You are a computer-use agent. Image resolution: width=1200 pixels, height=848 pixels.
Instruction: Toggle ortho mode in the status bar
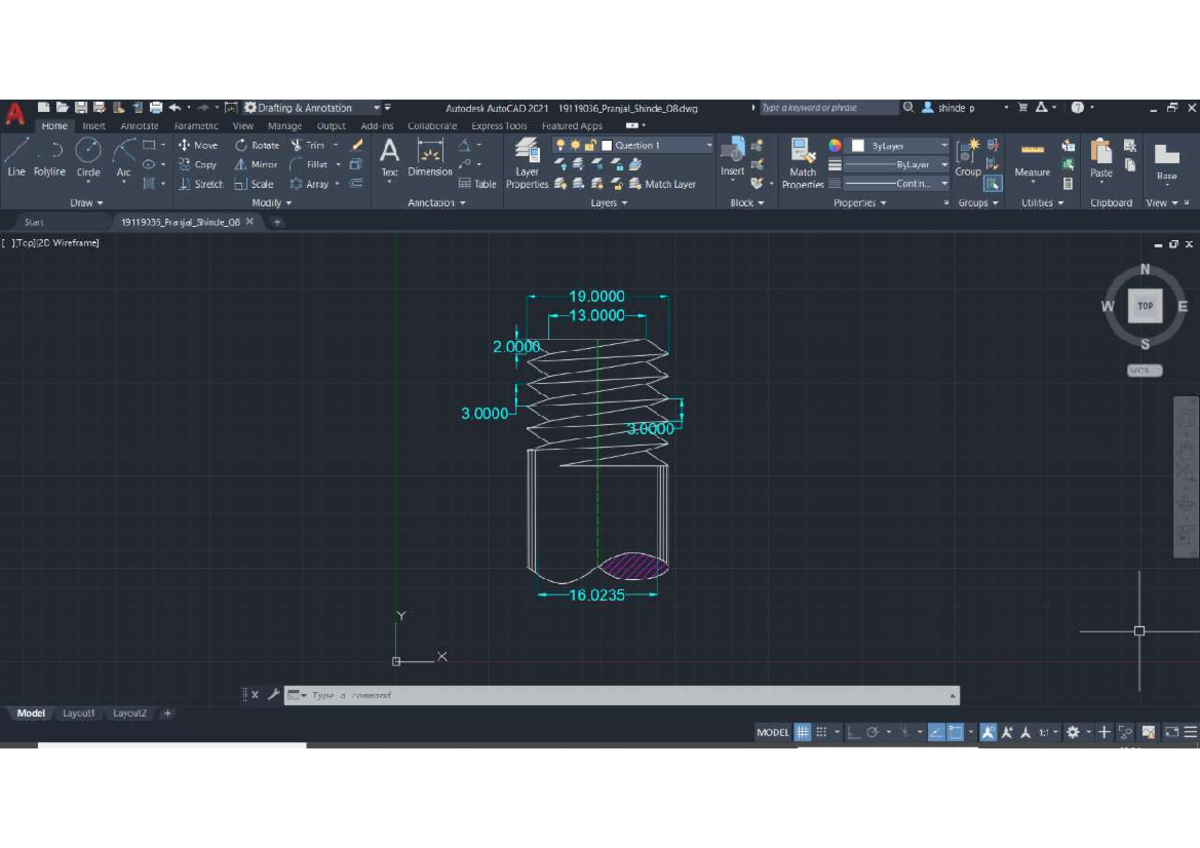pos(853,732)
